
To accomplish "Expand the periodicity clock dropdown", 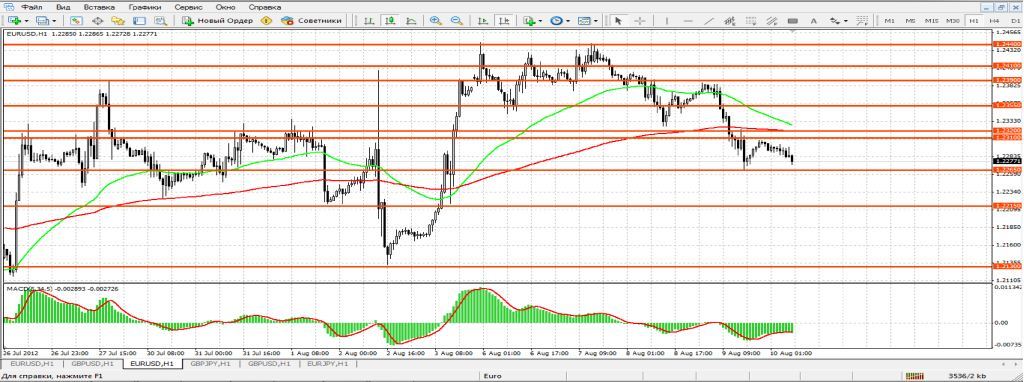I will coord(568,21).
